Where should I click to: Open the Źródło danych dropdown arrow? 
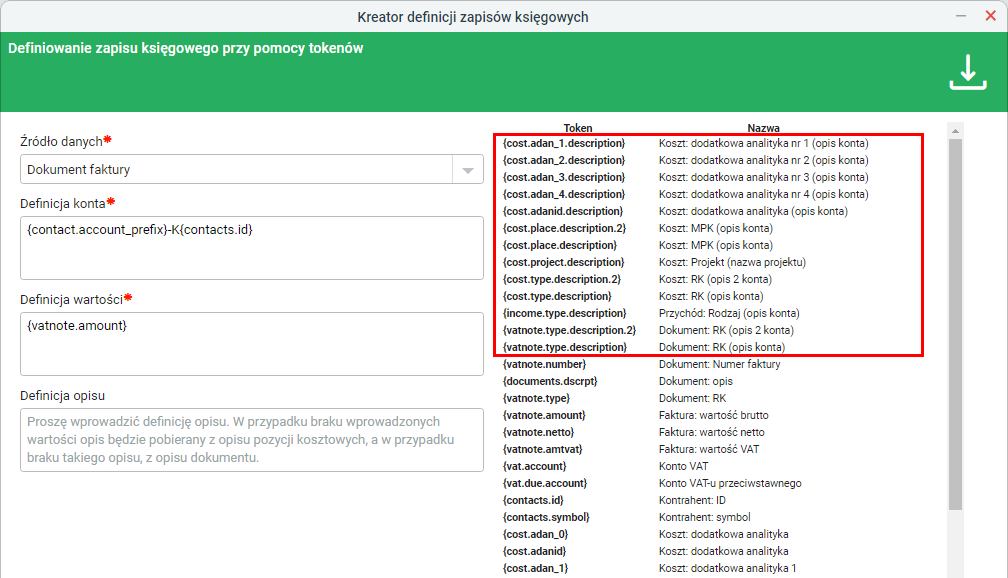tap(467, 170)
